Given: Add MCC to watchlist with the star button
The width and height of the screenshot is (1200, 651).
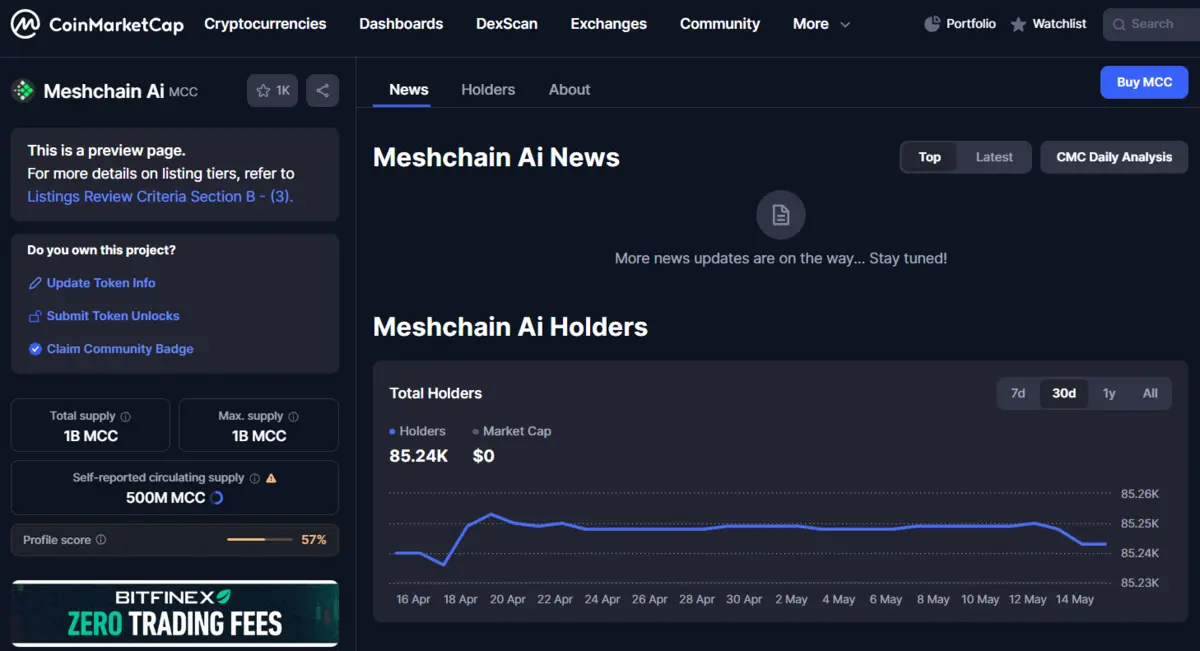Looking at the screenshot, I should 272,91.
